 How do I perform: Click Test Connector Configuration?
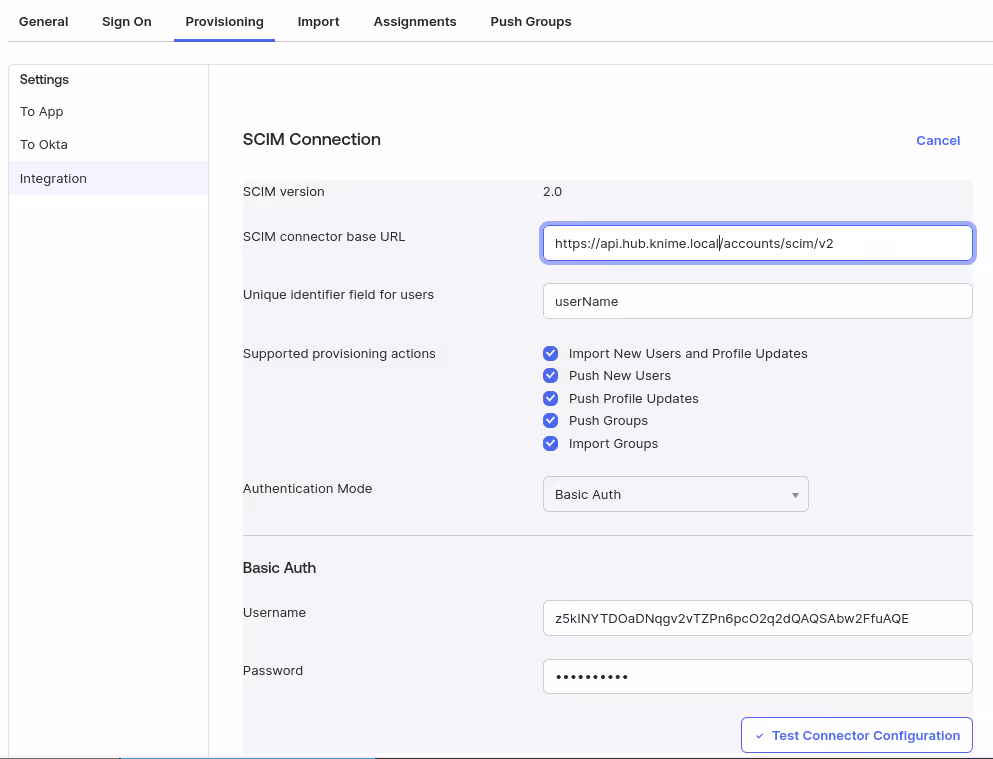856,734
